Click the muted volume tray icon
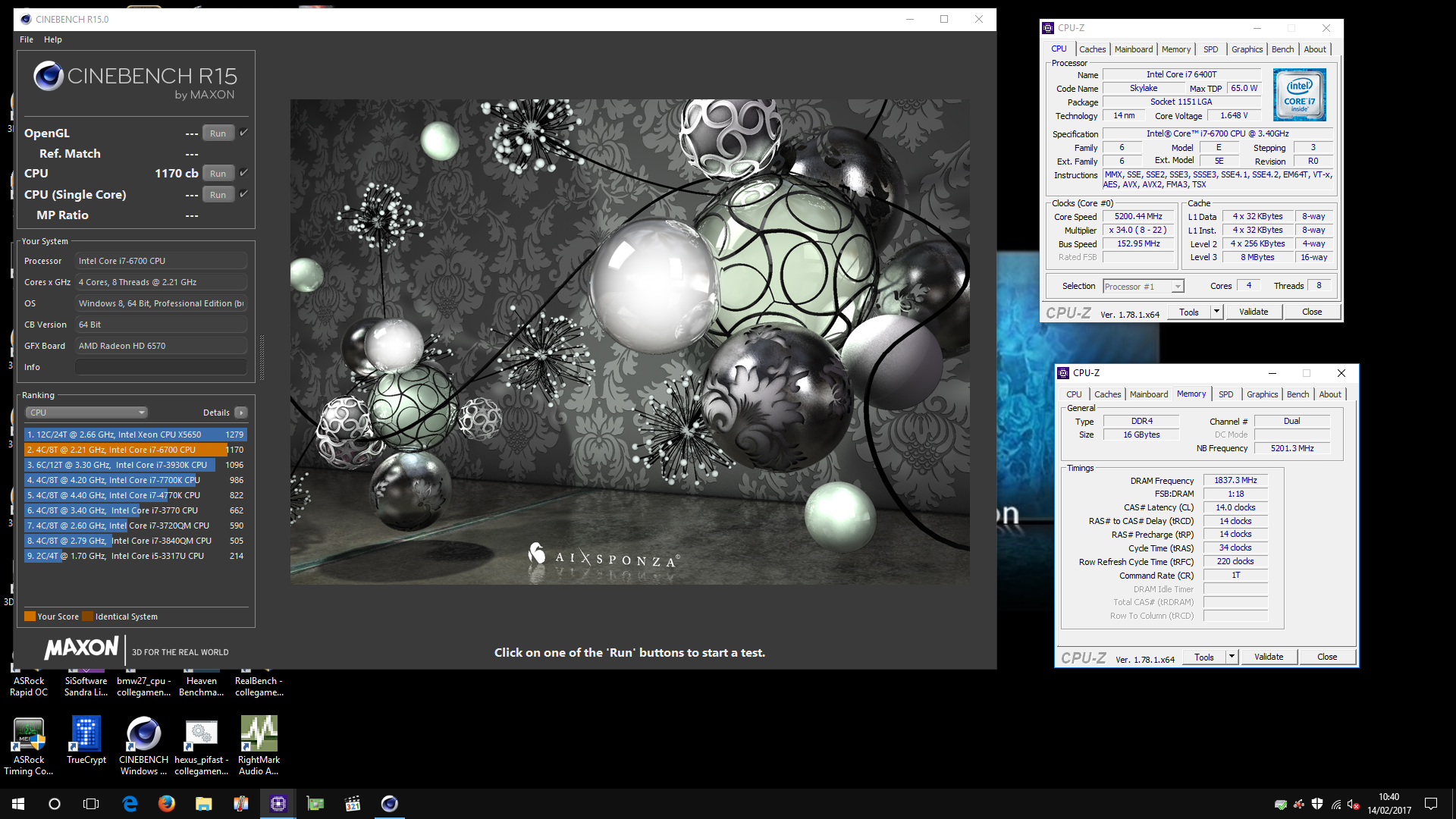 click(x=1354, y=805)
